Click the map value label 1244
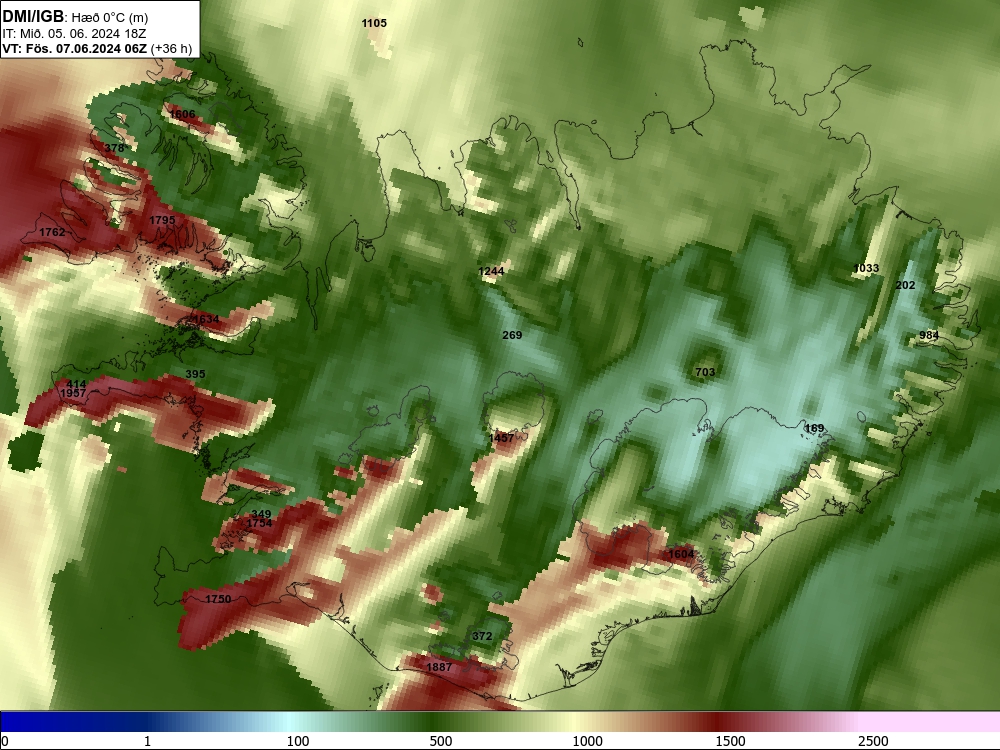Image resolution: width=1000 pixels, height=750 pixels. [491, 271]
